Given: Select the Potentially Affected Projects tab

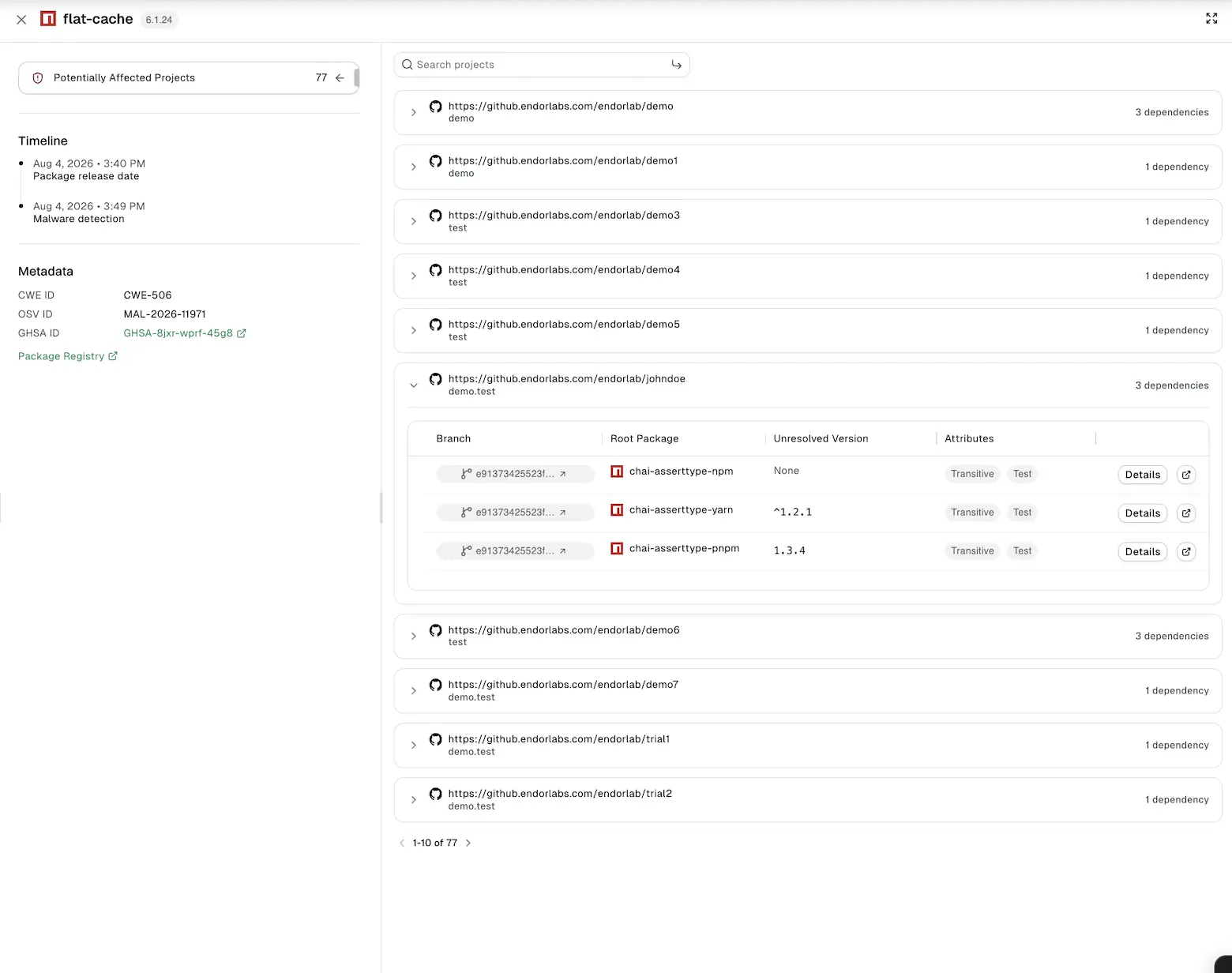Looking at the screenshot, I should [x=188, y=78].
